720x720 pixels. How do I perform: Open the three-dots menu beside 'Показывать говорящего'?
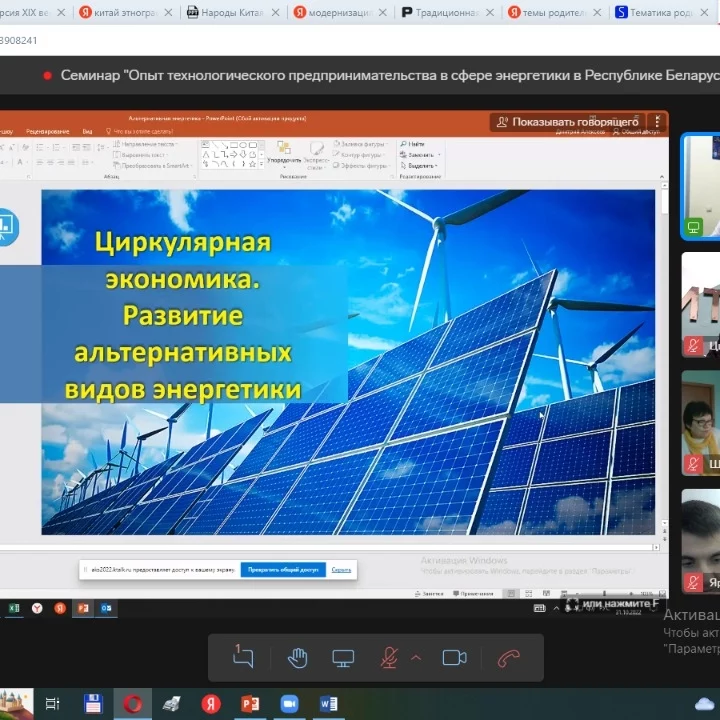coord(656,122)
